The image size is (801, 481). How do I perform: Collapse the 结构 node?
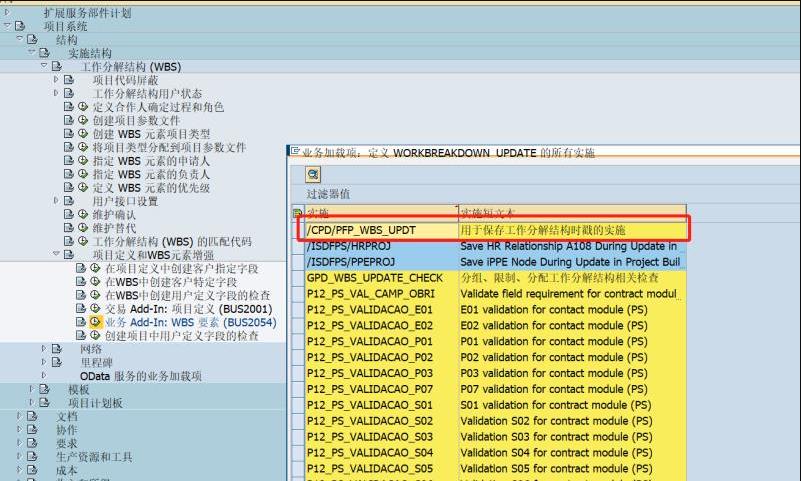coord(19,38)
